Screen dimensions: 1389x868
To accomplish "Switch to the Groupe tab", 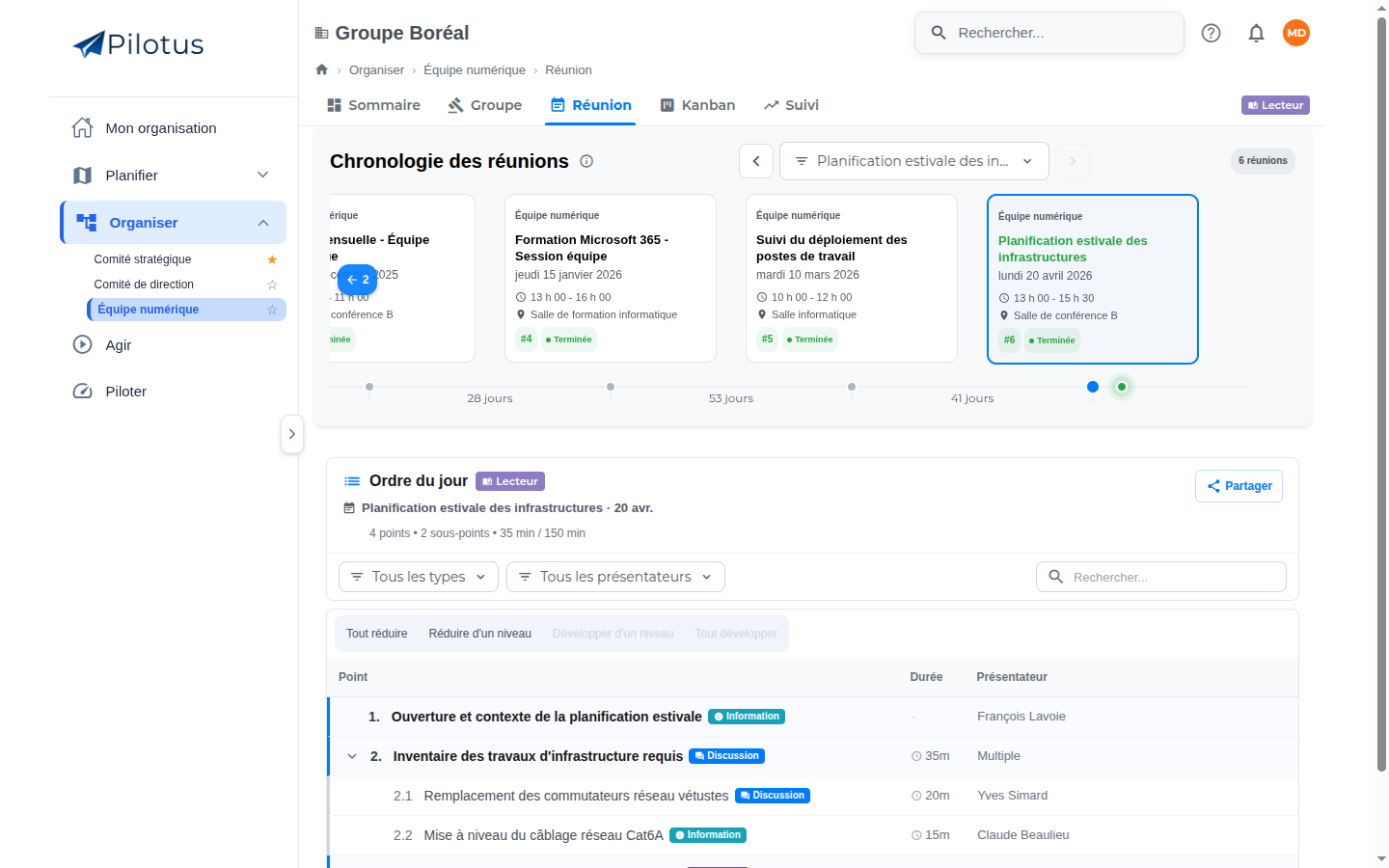I will [x=485, y=105].
